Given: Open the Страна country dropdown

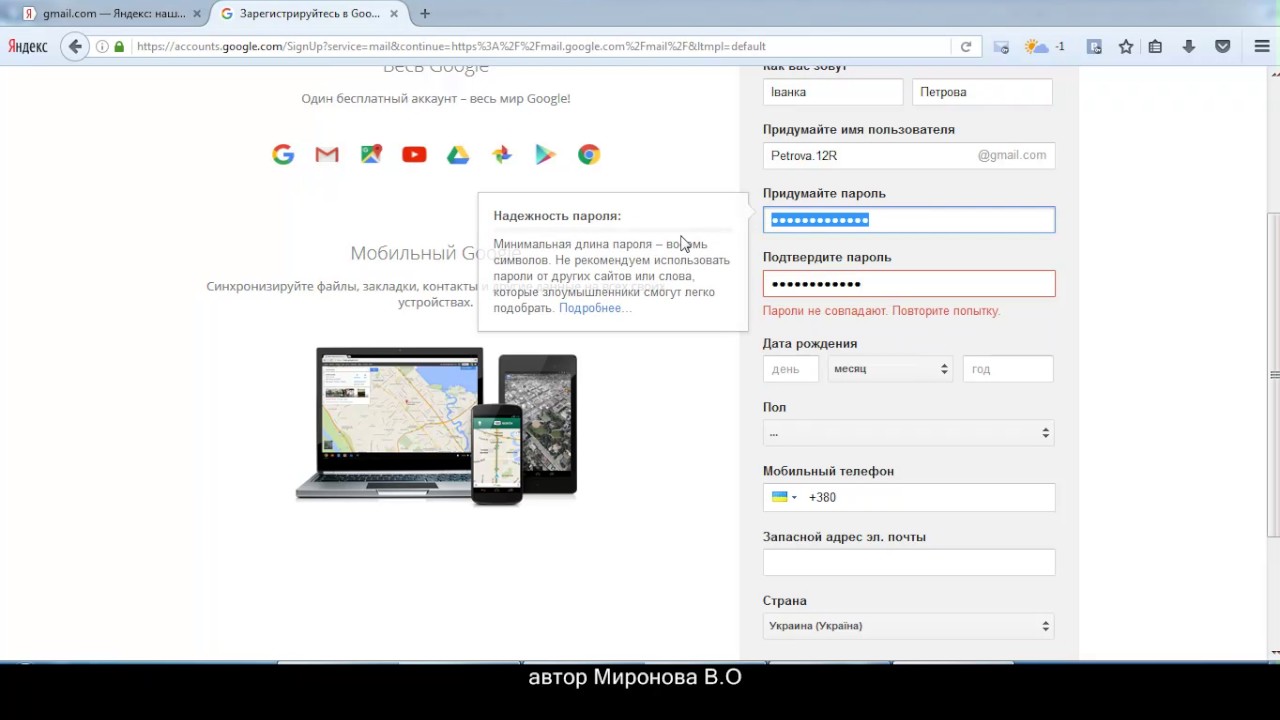Looking at the screenshot, I should [909, 626].
